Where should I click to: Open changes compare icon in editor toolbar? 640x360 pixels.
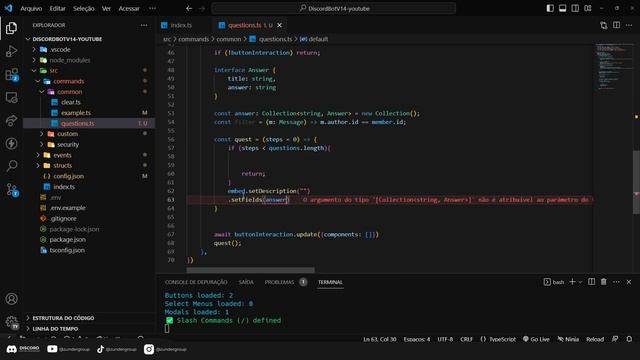604,25
